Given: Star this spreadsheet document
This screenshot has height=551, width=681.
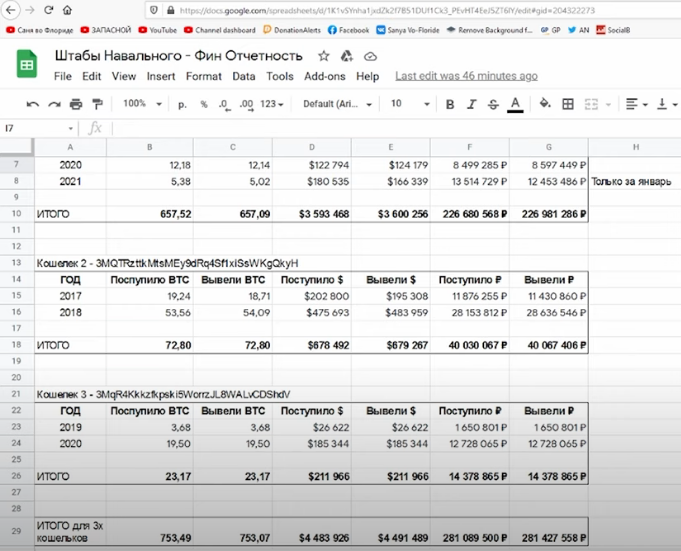Looking at the screenshot, I should pyautogui.click(x=324, y=56).
